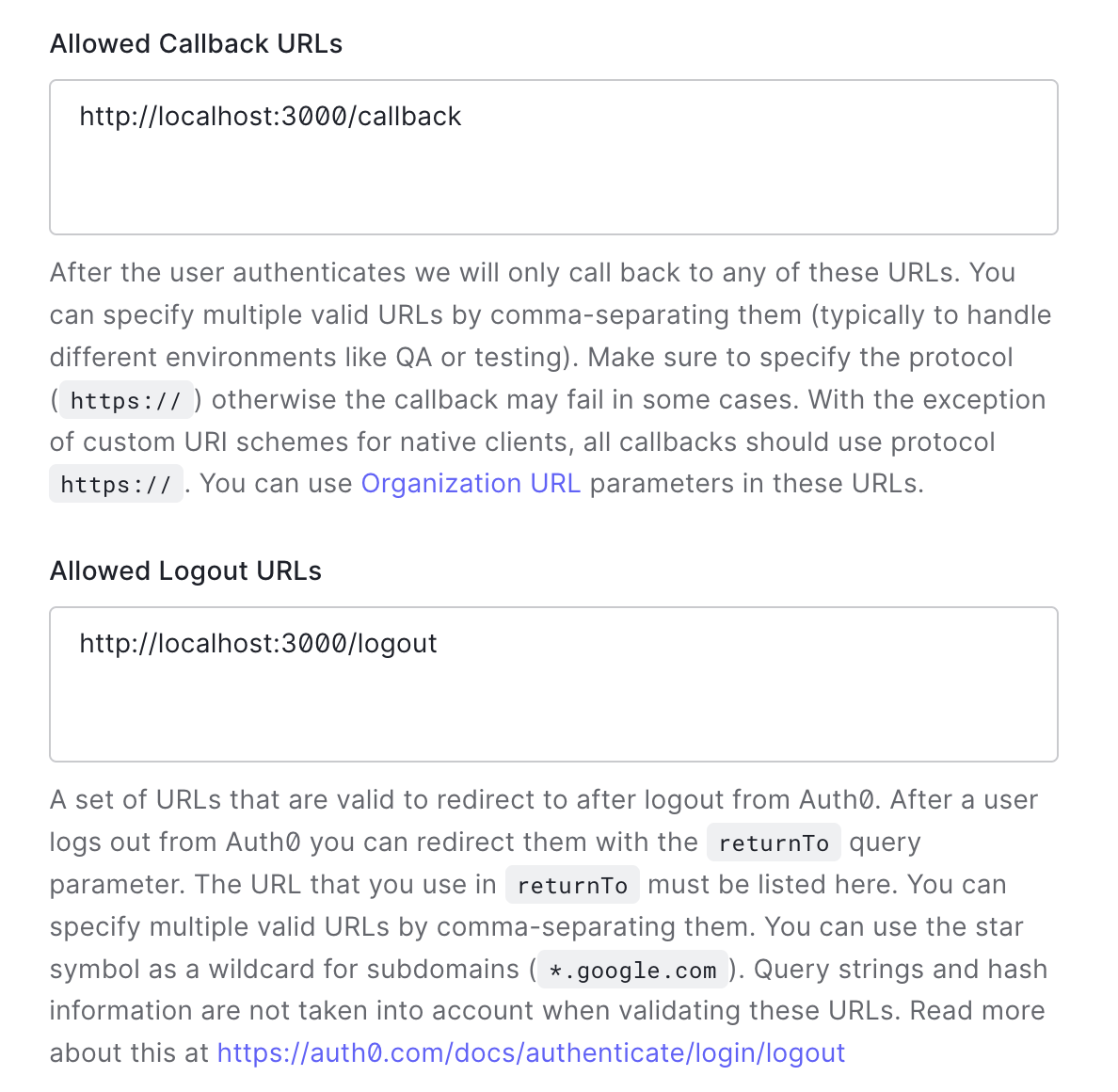Click the *.google.com wildcard code chip
Viewport: 1118px width, 1092px height.
631,970
